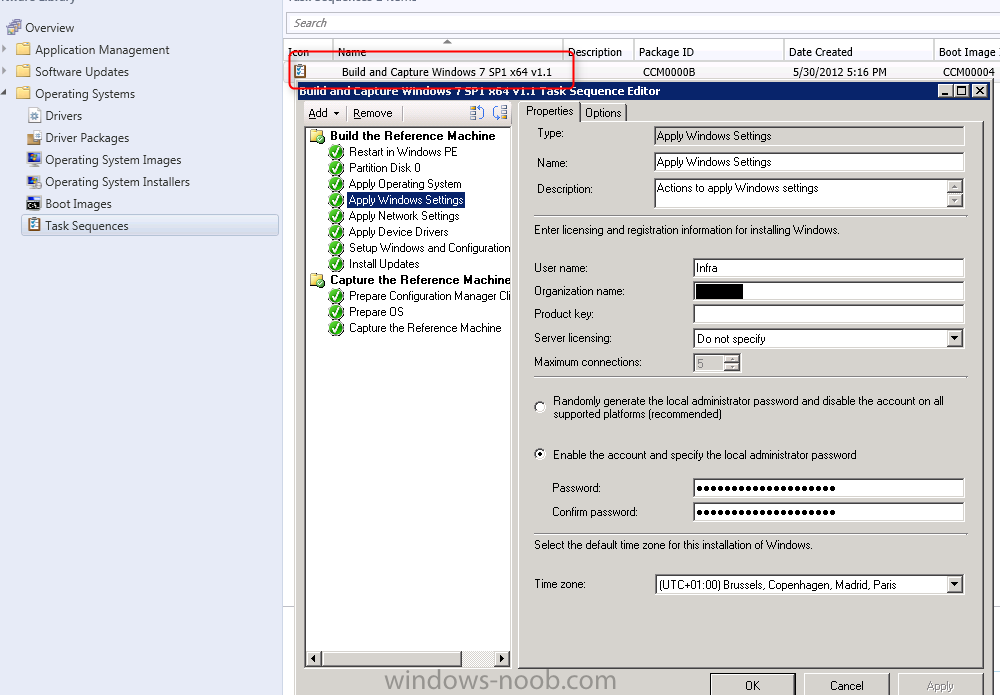The image size is (1000, 695).
Task: Open the Add dropdown menu
Action: 324,113
